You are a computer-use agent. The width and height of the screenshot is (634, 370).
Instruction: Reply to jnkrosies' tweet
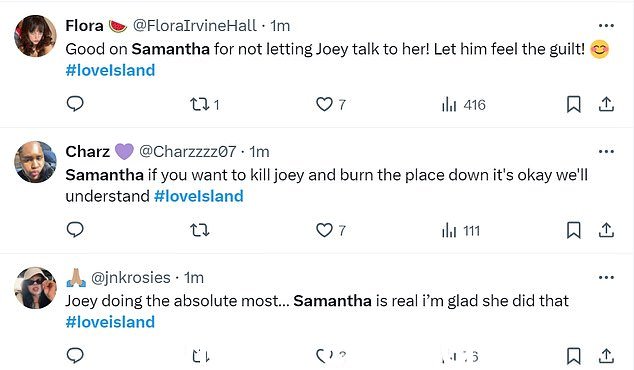[75, 355]
